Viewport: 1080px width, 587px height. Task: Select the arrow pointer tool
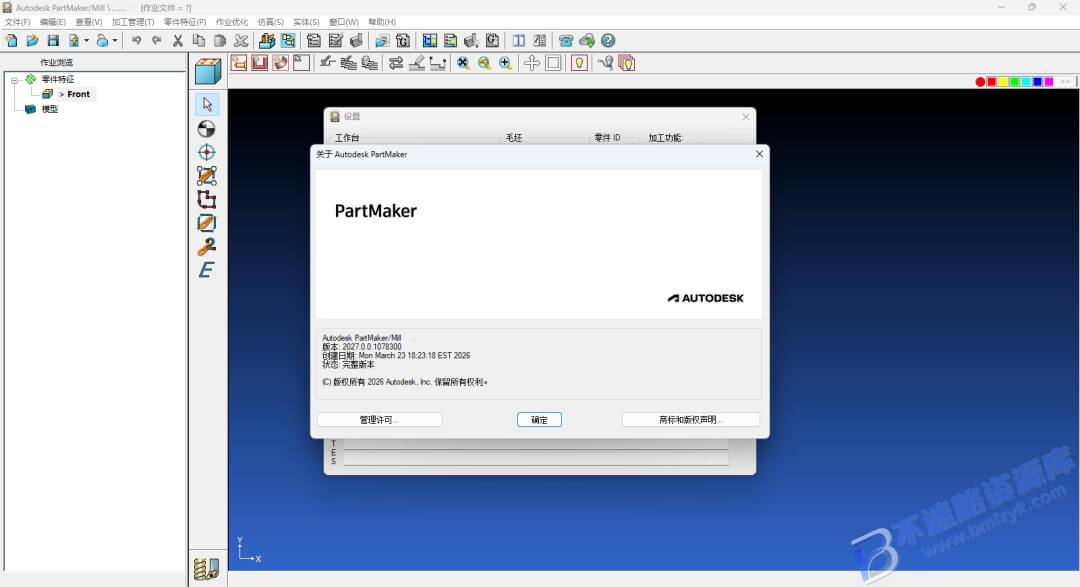pos(207,104)
